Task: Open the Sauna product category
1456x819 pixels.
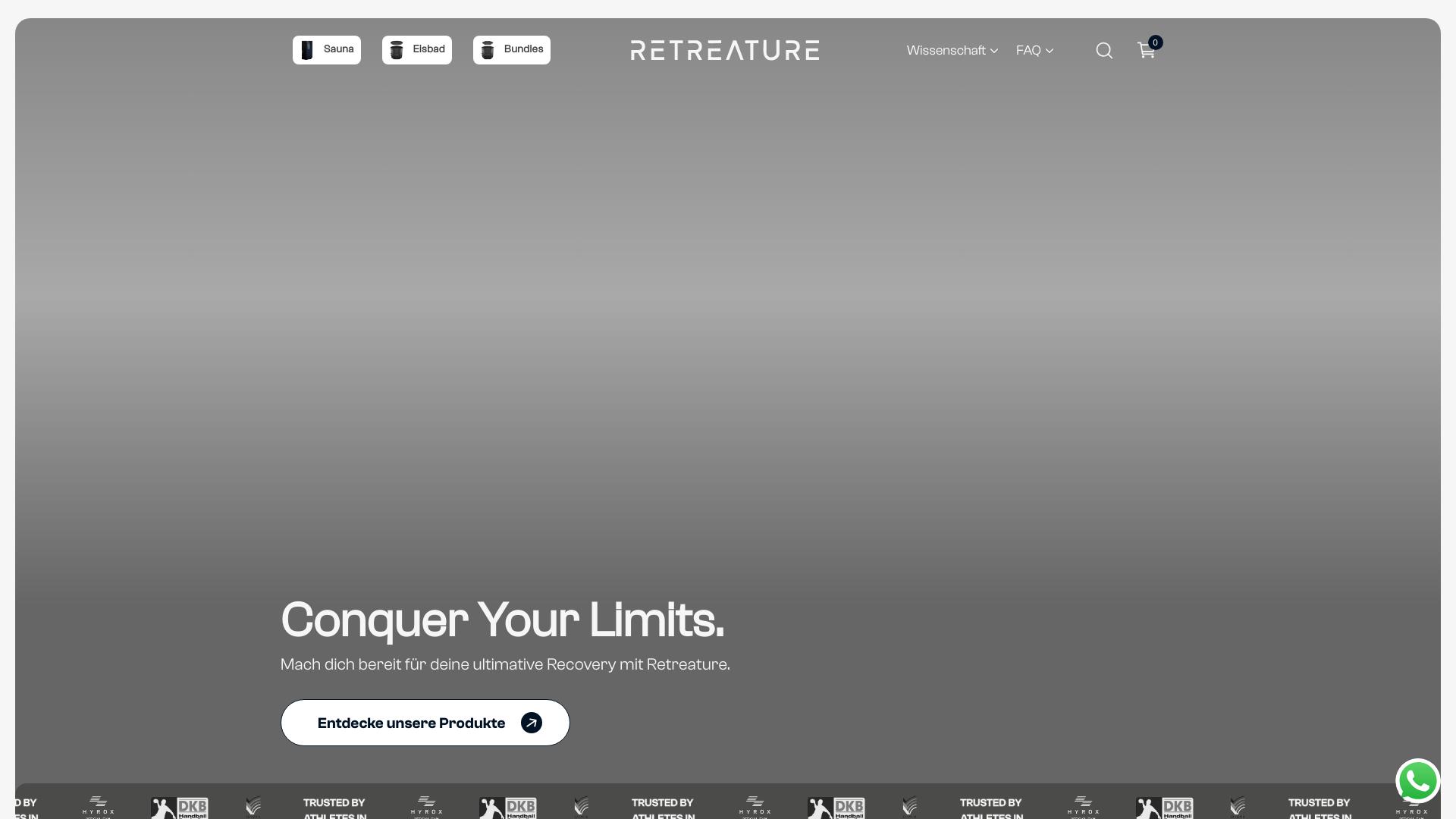Action: pos(327,50)
